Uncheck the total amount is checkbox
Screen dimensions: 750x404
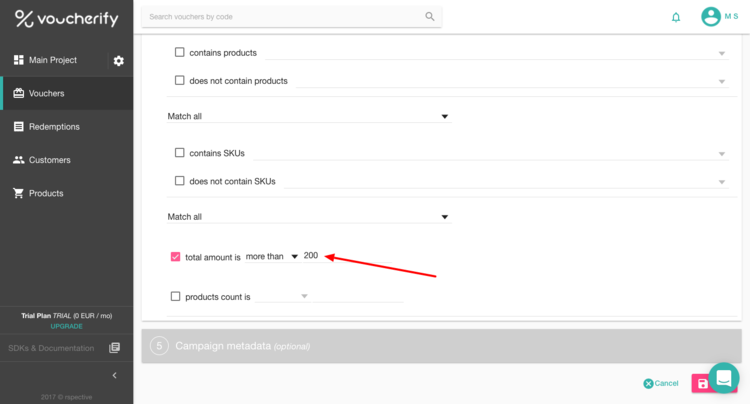pos(176,257)
